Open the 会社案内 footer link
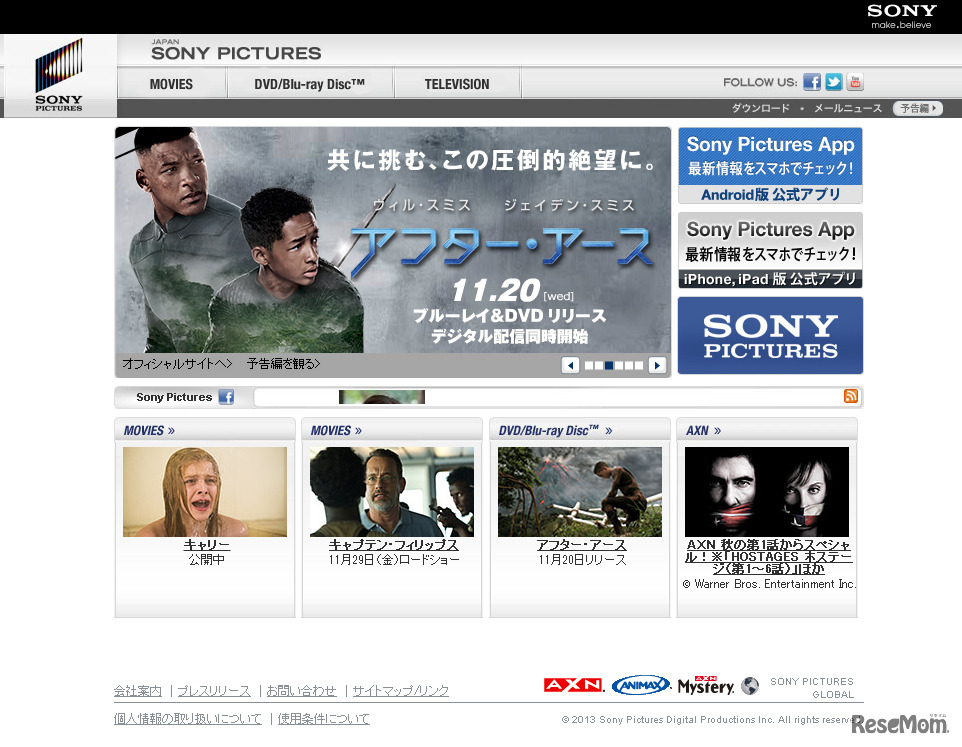 [x=138, y=691]
